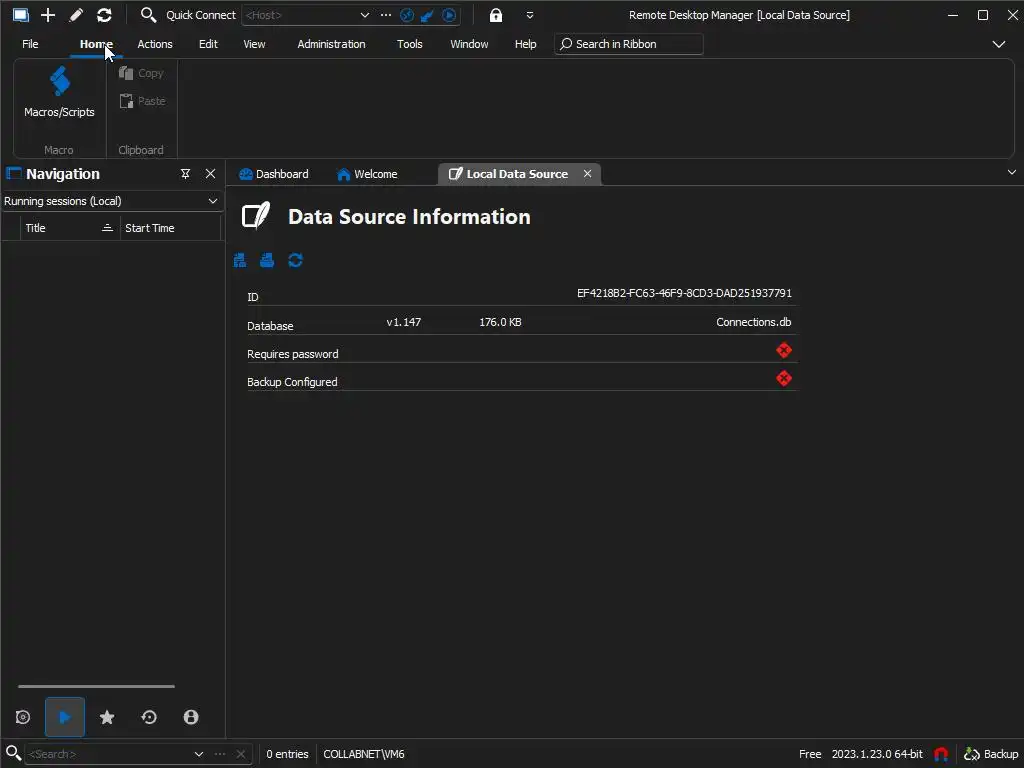Click the magnifier icon in the status bar search
The height and width of the screenshot is (768, 1024).
(13, 753)
